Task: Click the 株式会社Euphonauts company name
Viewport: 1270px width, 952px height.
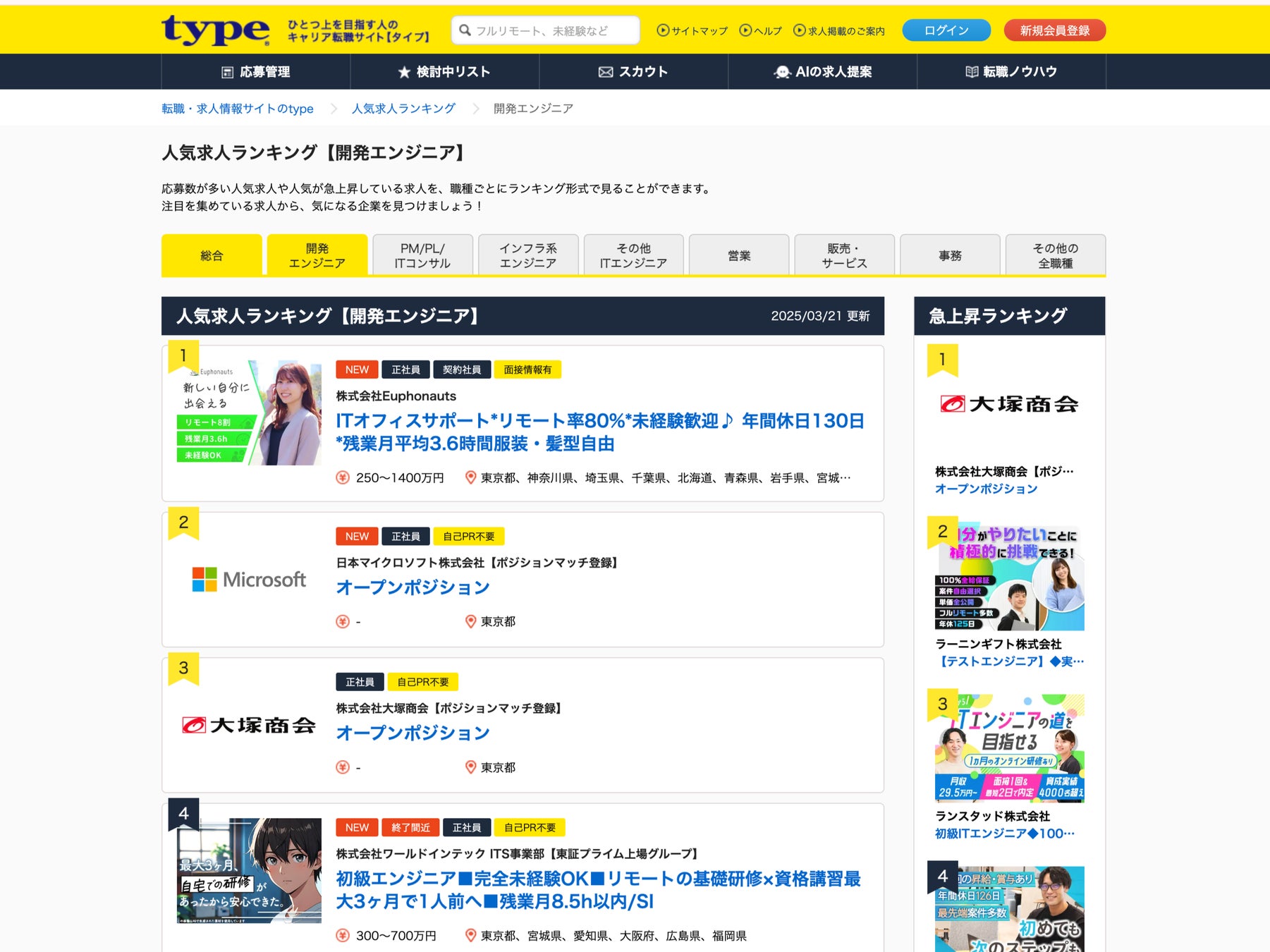Action: 396,396
